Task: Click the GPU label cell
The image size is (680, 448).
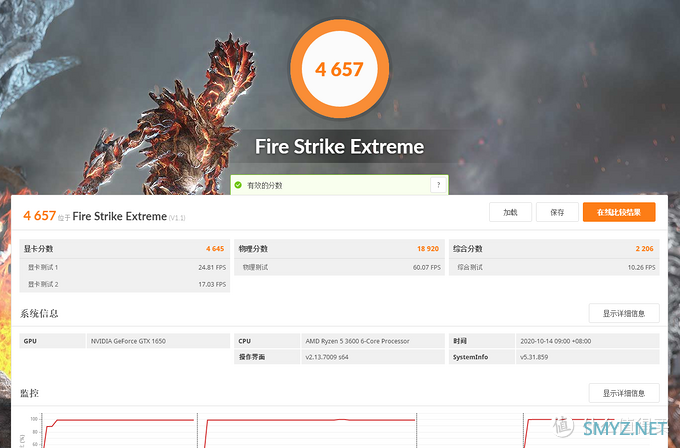Action: [x=52, y=341]
